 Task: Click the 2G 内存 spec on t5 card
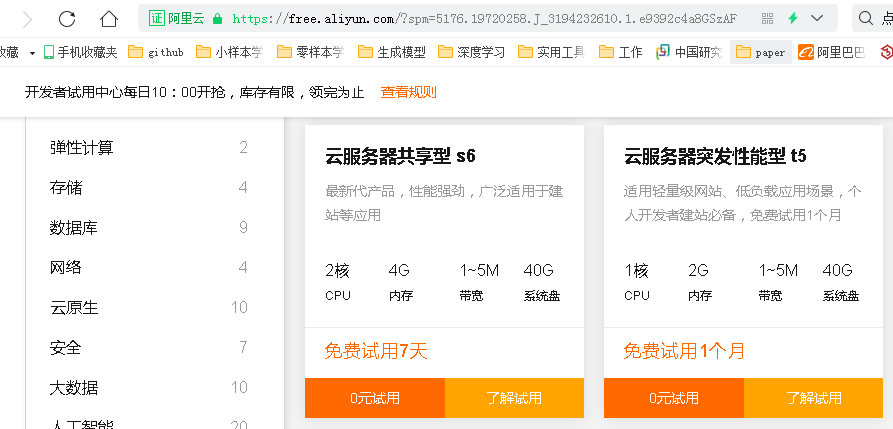click(700, 282)
